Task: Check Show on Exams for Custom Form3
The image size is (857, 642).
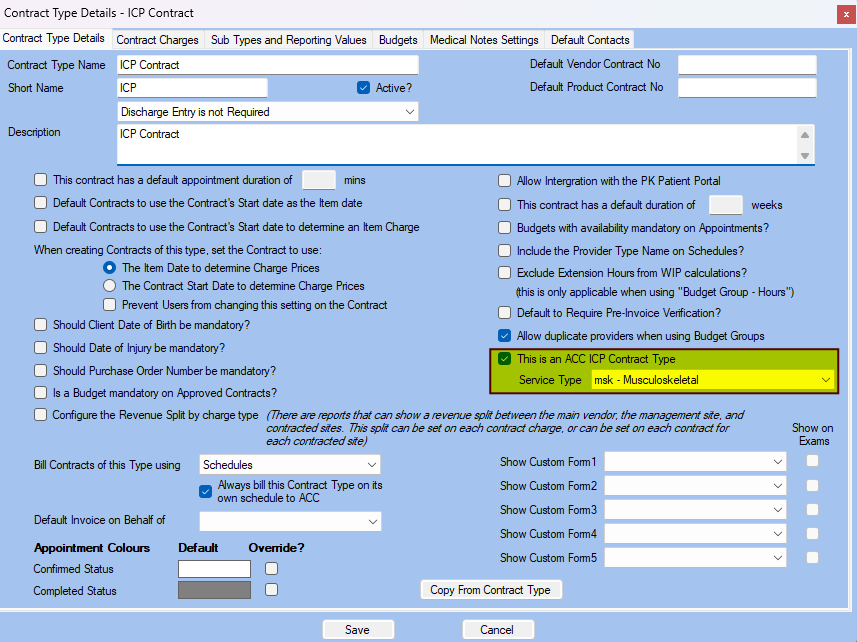Action: coord(813,509)
